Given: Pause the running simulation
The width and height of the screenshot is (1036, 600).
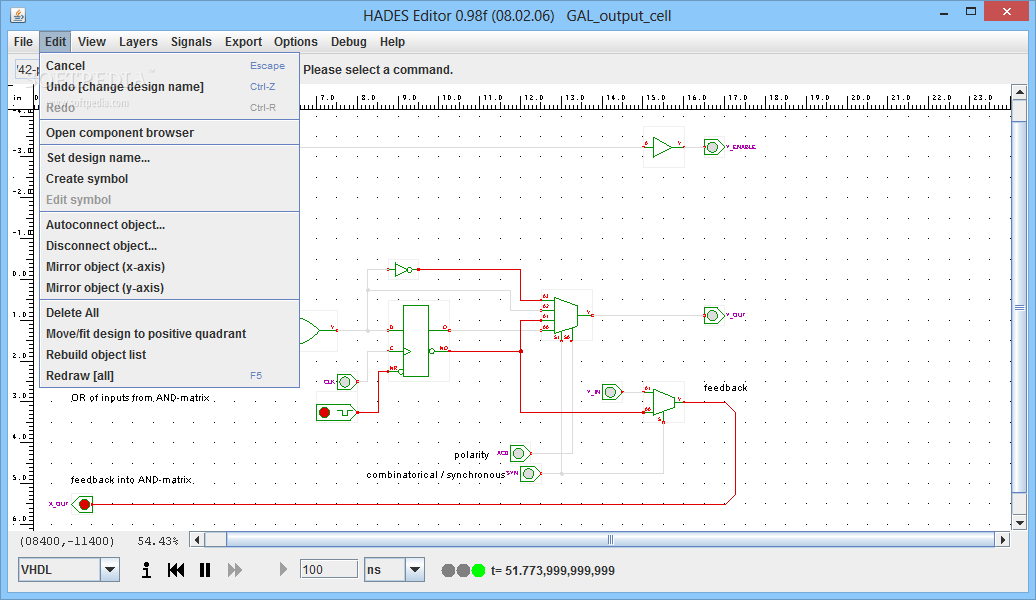Looking at the screenshot, I should (205, 570).
